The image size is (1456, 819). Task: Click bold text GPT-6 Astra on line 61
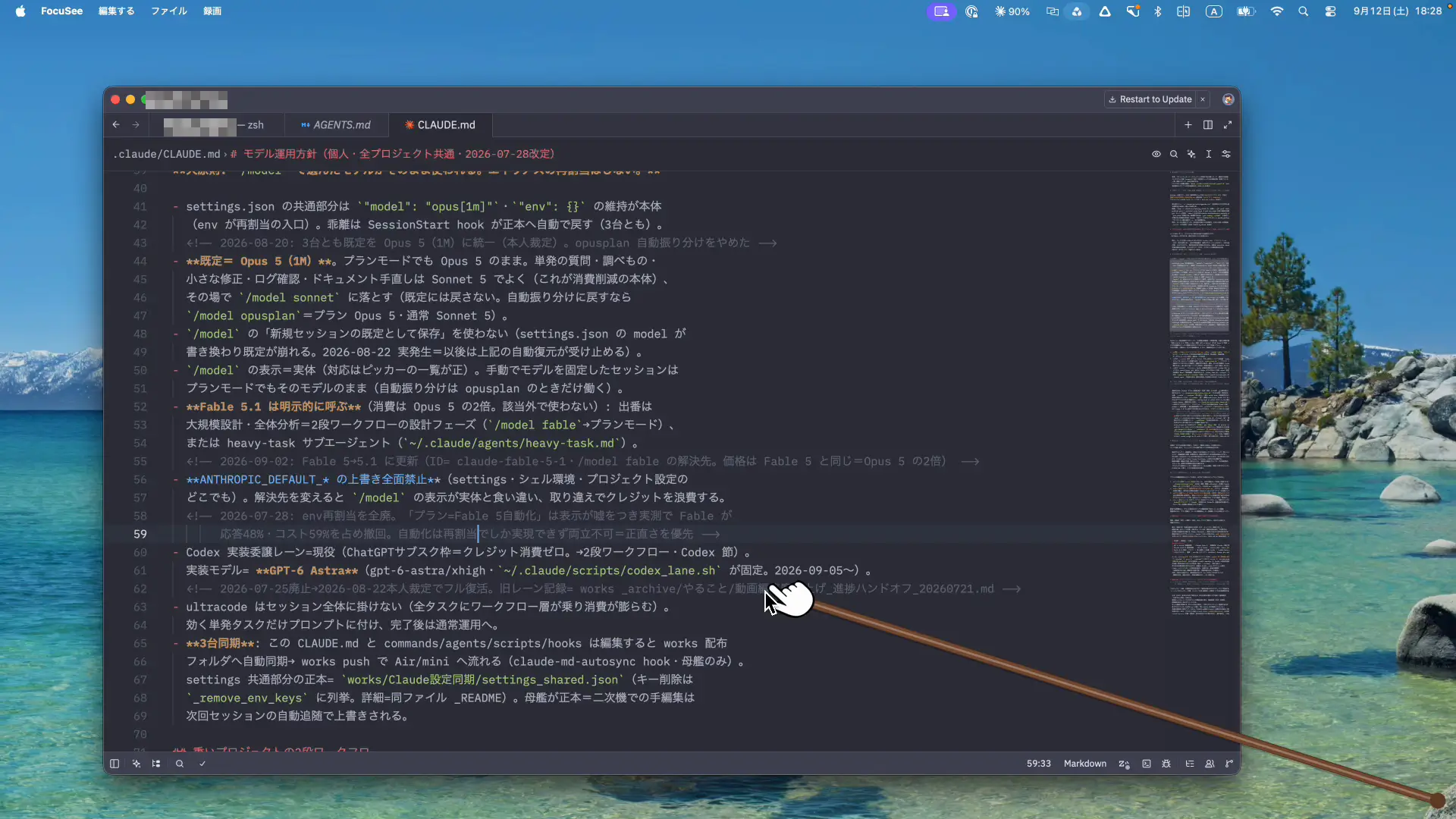tap(307, 570)
